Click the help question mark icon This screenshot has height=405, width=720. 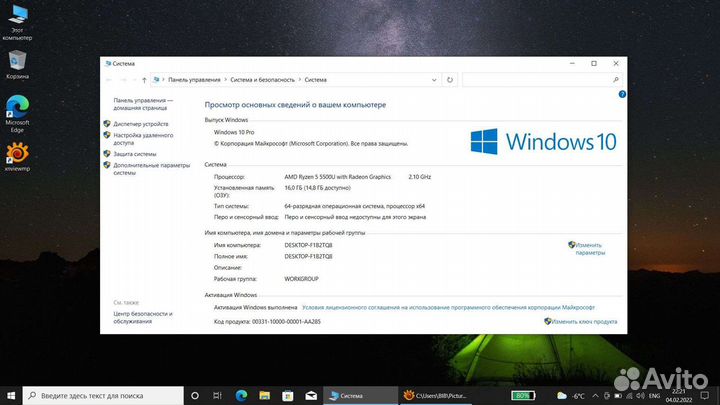tap(622, 94)
